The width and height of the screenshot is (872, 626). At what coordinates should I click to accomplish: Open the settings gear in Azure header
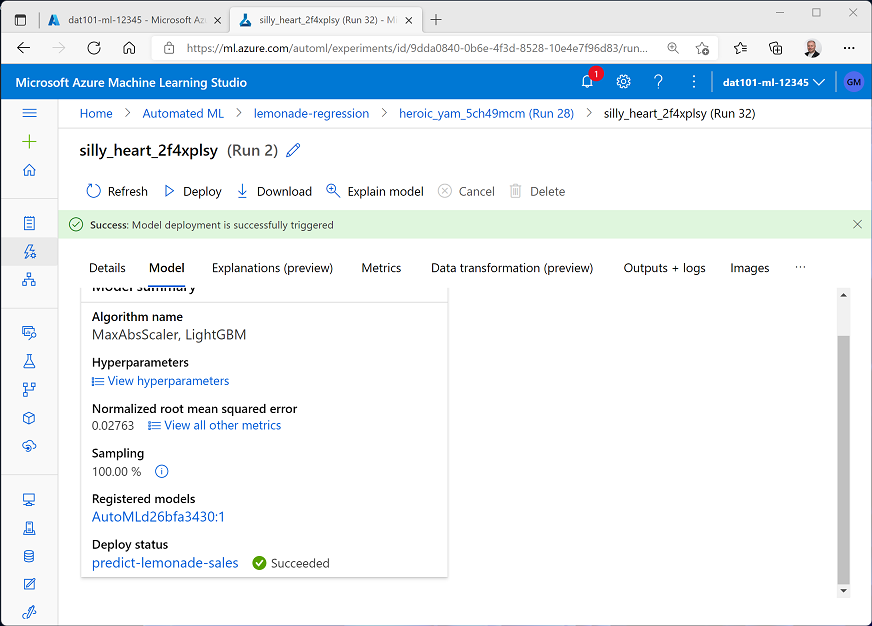(623, 82)
